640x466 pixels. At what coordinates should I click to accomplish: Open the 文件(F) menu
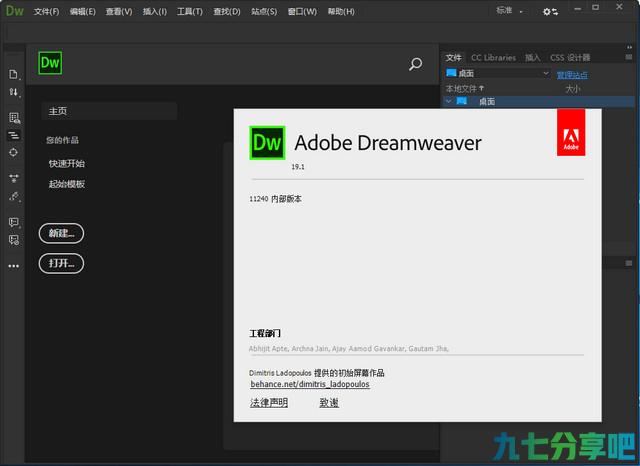click(46, 11)
